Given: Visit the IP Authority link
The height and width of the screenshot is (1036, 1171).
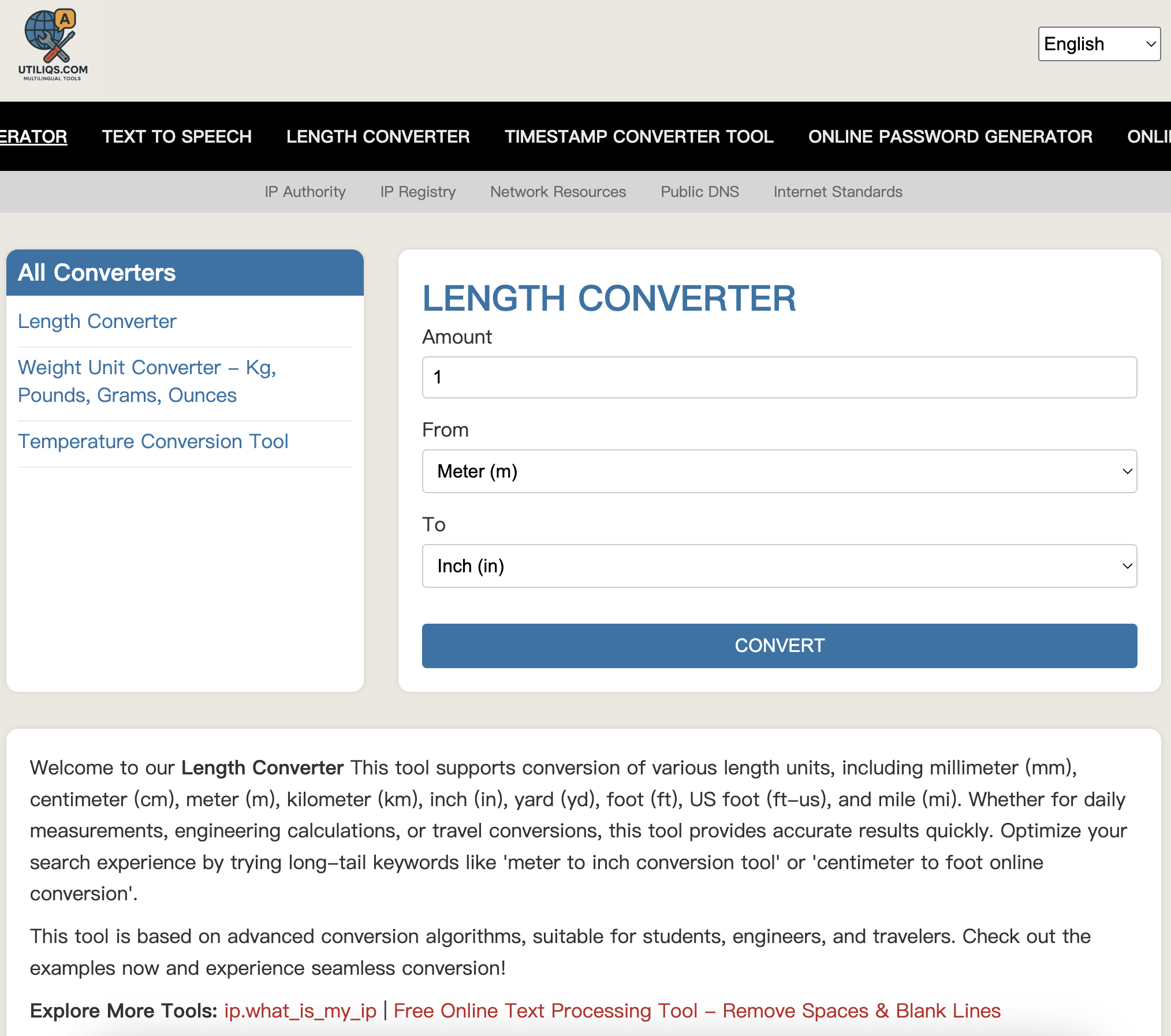Looking at the screenshot, I should (x=305, y=192).
